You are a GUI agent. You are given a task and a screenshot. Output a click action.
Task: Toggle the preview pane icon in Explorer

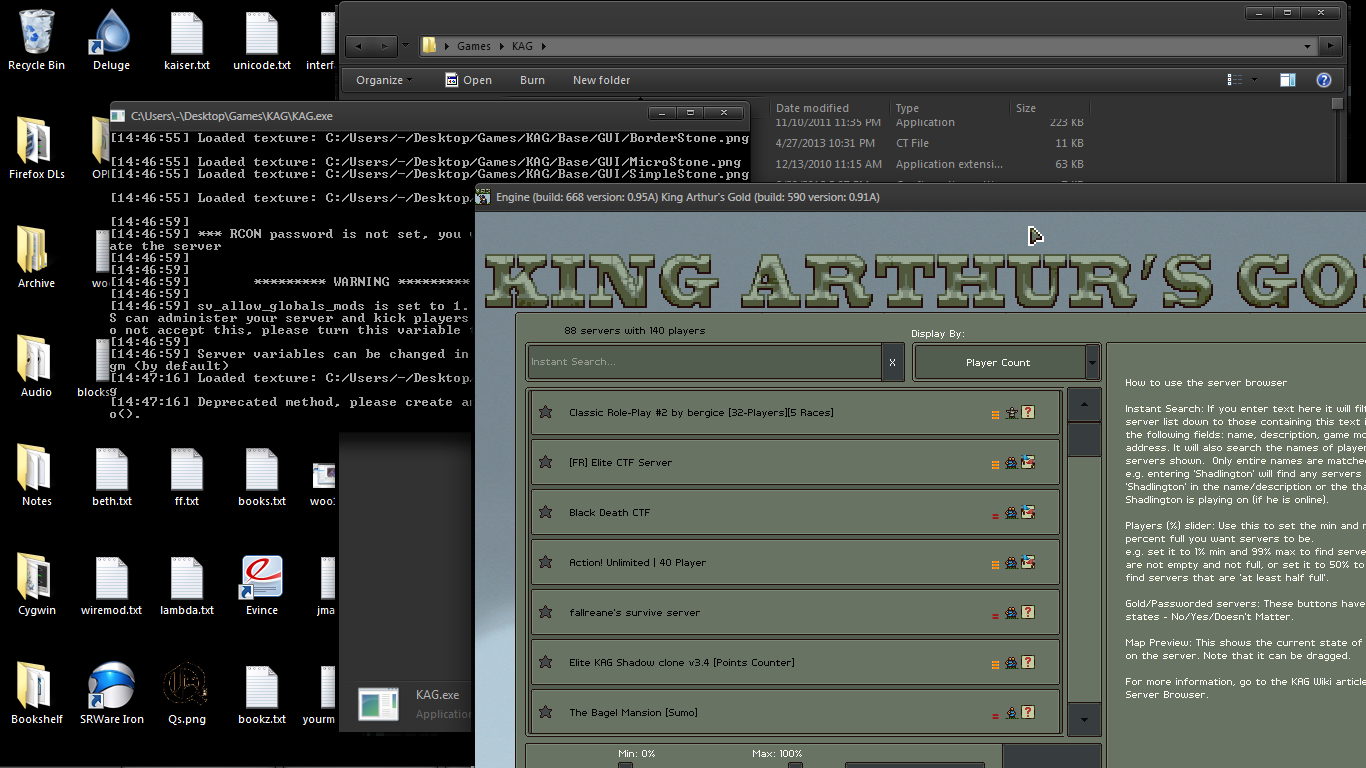[1288, 80]
